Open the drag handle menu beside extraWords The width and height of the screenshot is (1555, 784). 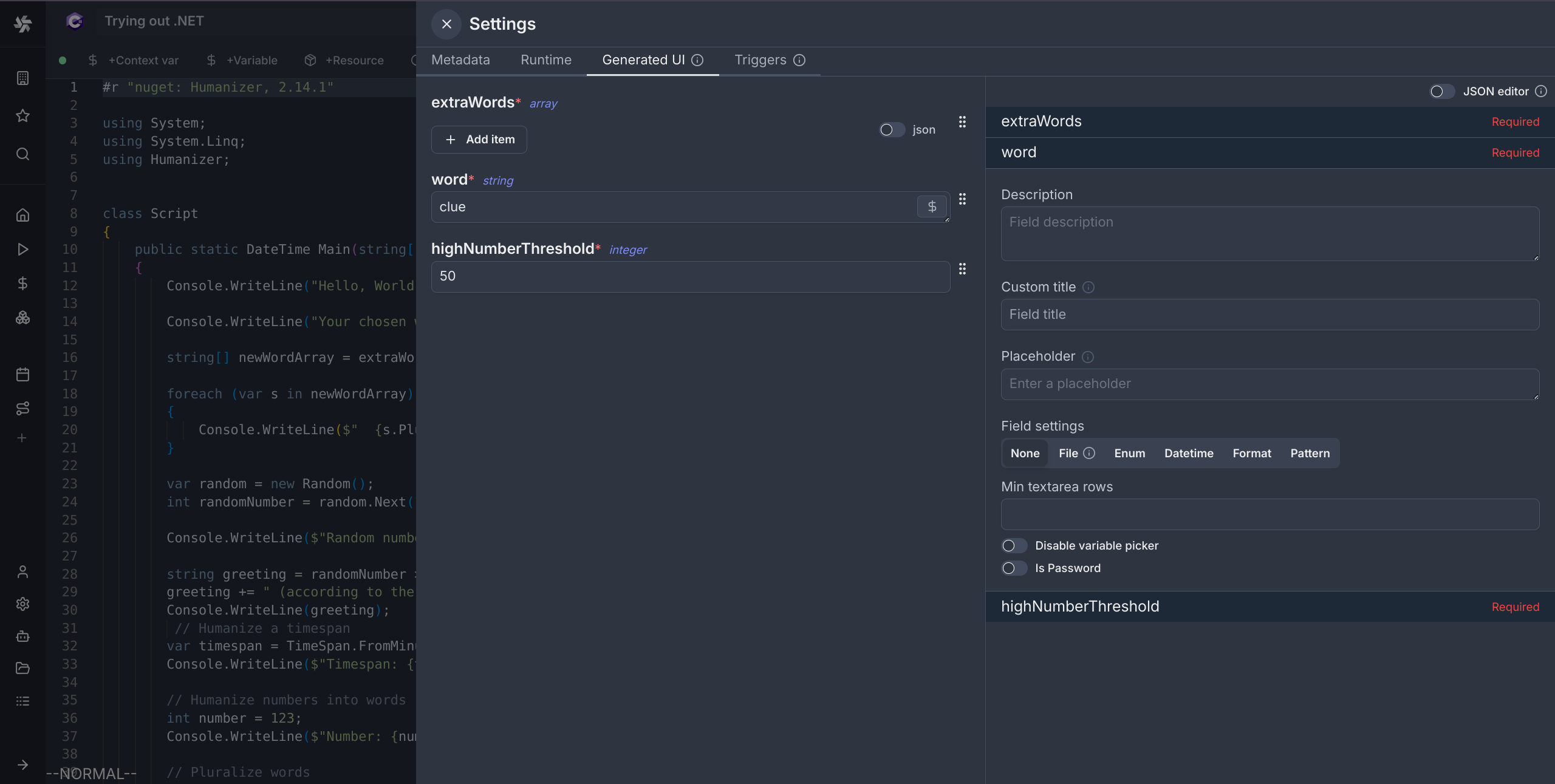click(x=962, y=122)
